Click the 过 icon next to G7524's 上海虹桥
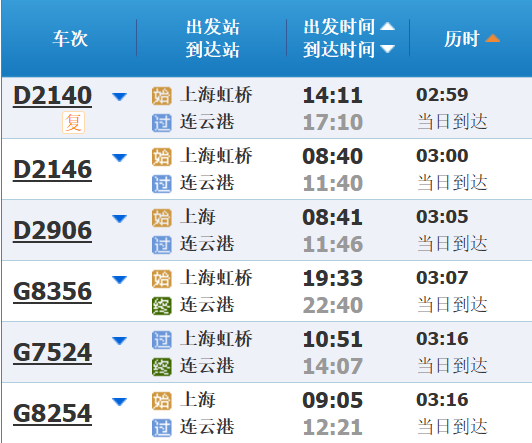532x443 pixels. click(x=162, y=340)
